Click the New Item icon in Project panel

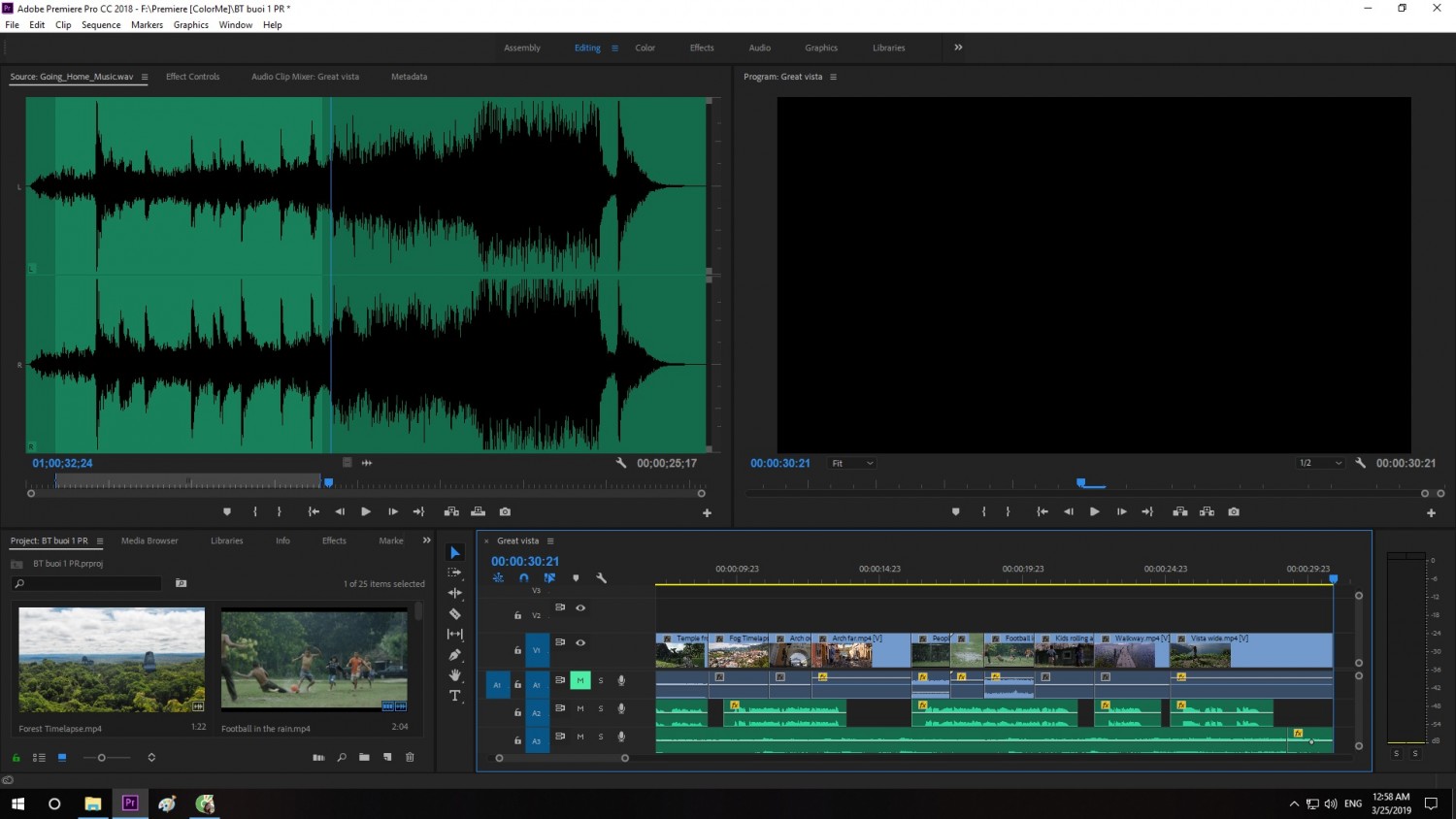point(387,757)
